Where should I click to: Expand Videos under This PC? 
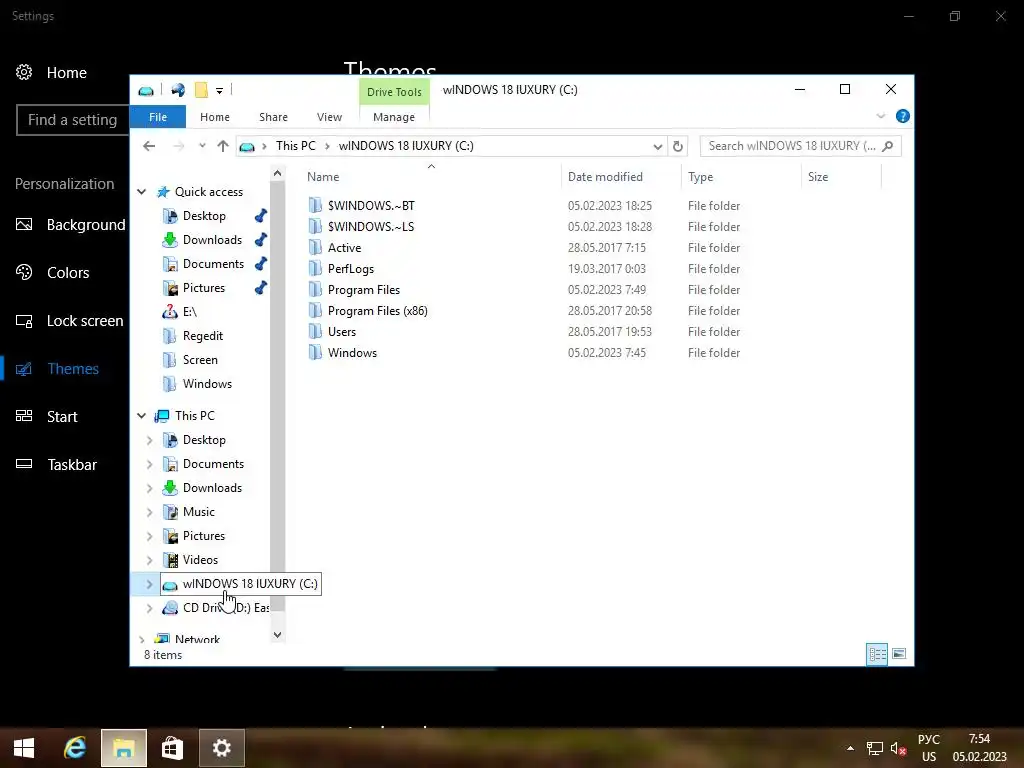tap(150, 560)
